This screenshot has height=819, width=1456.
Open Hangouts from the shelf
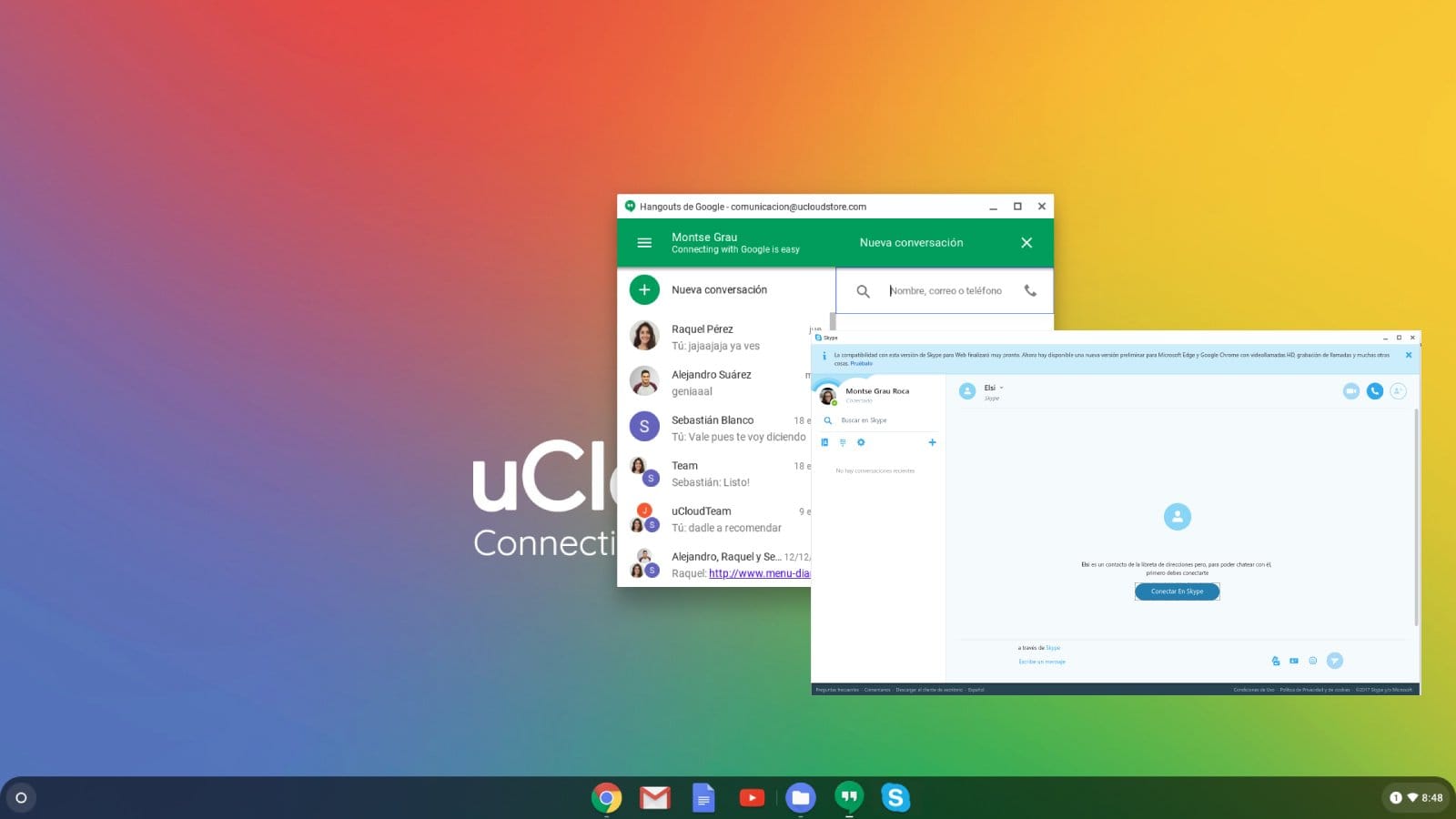pos(849,798)
